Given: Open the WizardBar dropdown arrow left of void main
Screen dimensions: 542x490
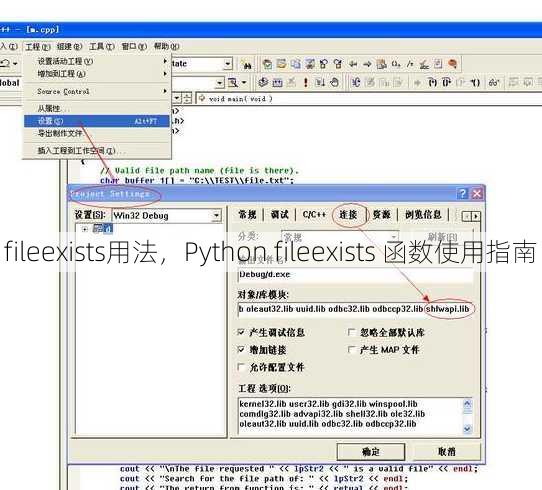Looking at the screenshot, I should point(177,98).
